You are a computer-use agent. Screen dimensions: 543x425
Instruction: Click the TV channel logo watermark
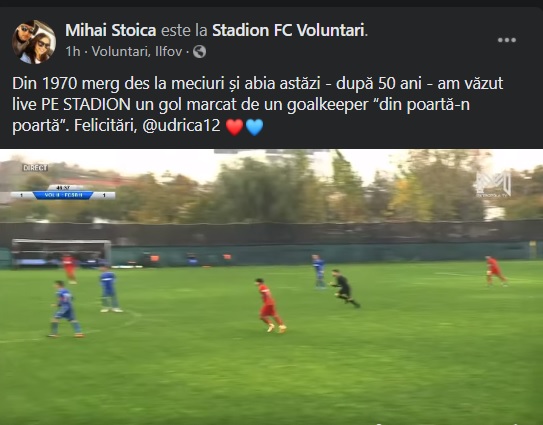492,184
